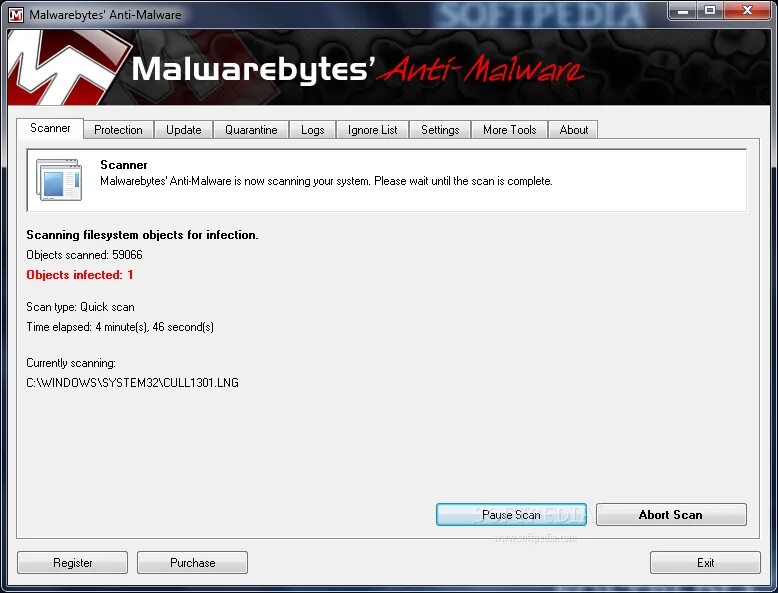The width and height of the screenshot is (778, 593).
Task: Show the About tab
Action: click(x=574, y=130)
